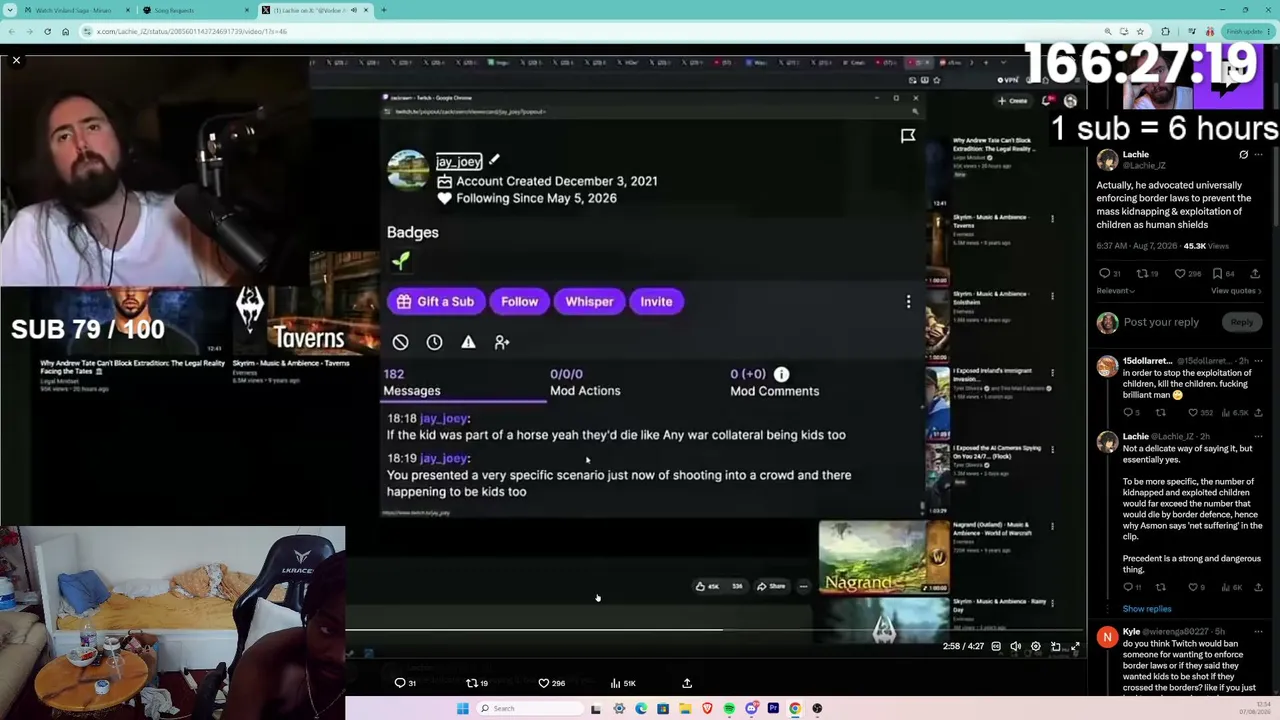This screenshot has height=720, width=1280.
Task: Ban the user with the ban icon
Action: tap(400, 342)
